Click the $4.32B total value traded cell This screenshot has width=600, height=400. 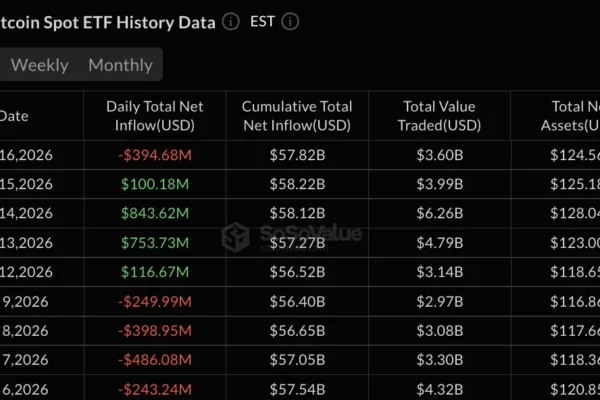(x=439, y=388)
